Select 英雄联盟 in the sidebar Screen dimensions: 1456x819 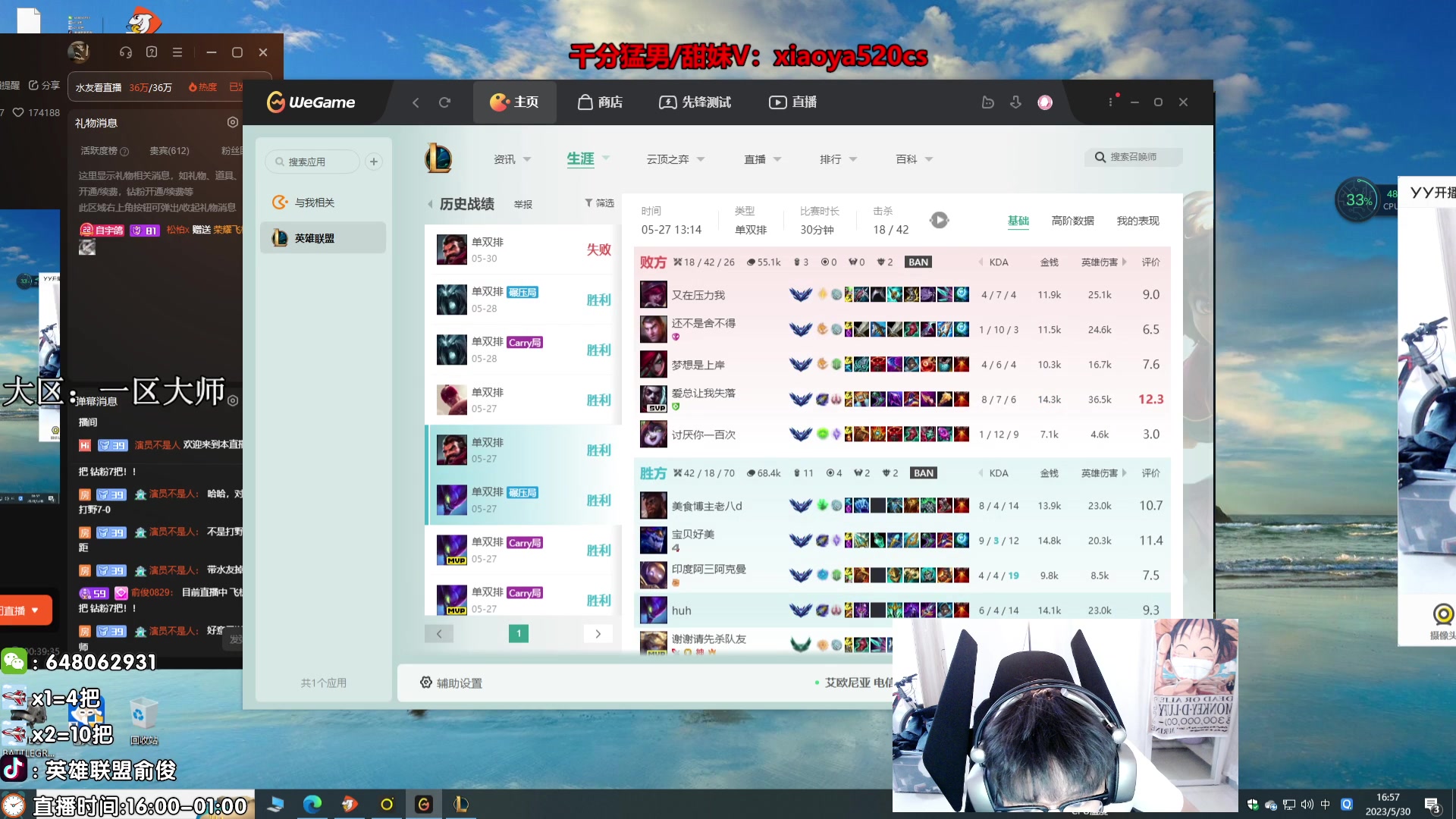point(322,238)
